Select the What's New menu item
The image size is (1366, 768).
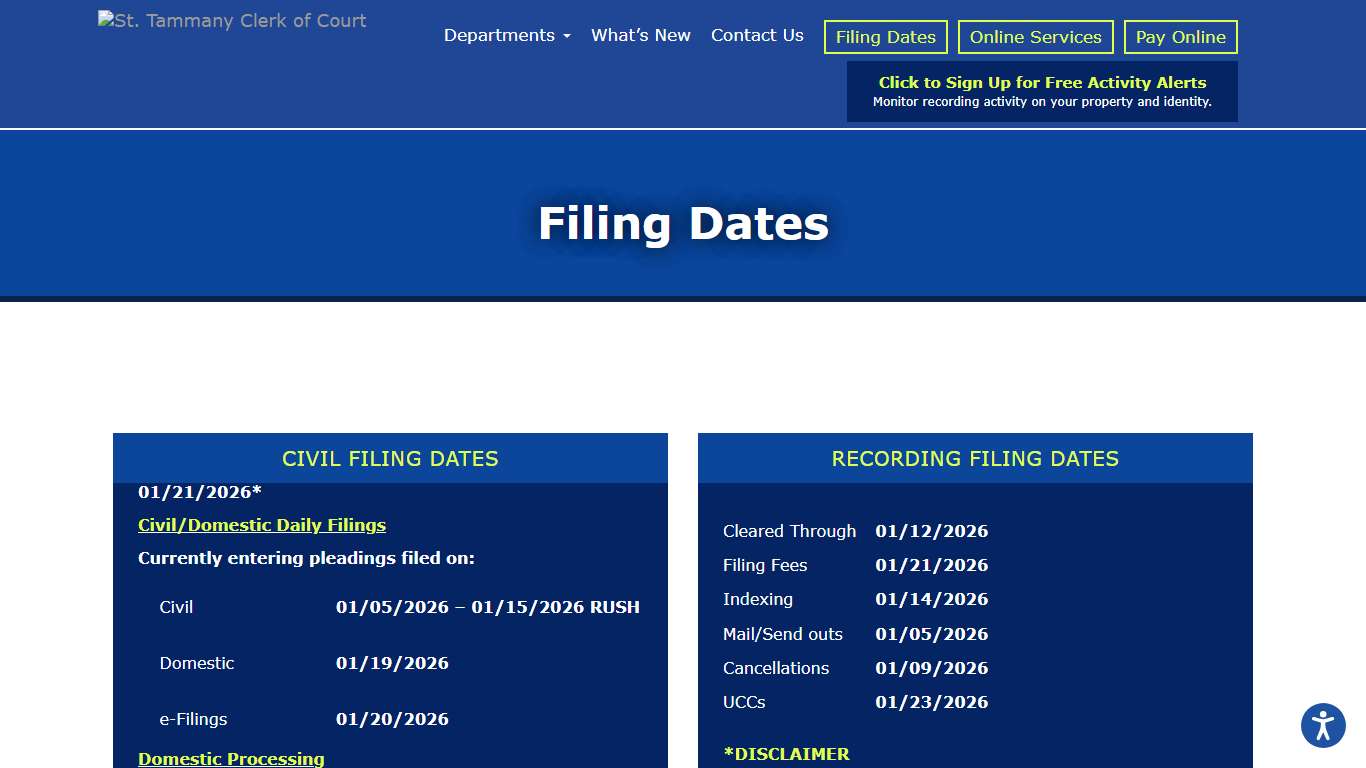[640, 35]
